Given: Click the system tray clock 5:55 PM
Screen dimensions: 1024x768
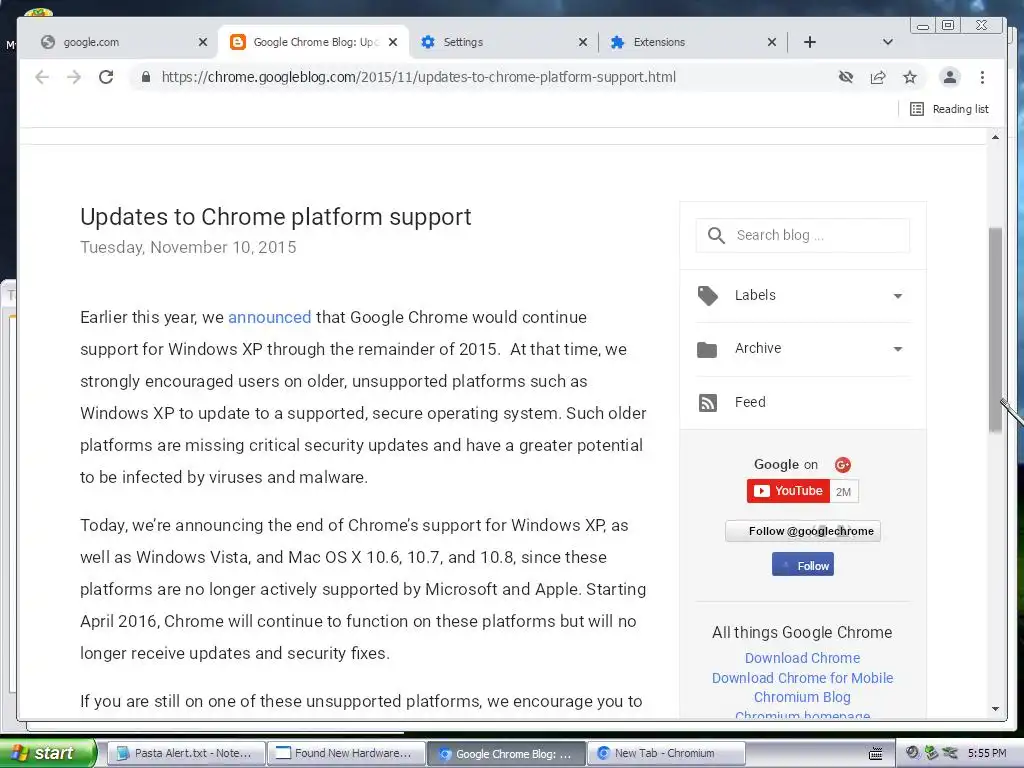Looking at the screenshot, I should [987, 753].
